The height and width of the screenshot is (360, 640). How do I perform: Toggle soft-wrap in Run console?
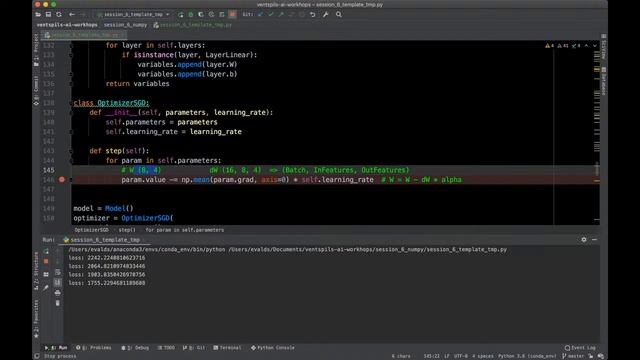(58, 272)
